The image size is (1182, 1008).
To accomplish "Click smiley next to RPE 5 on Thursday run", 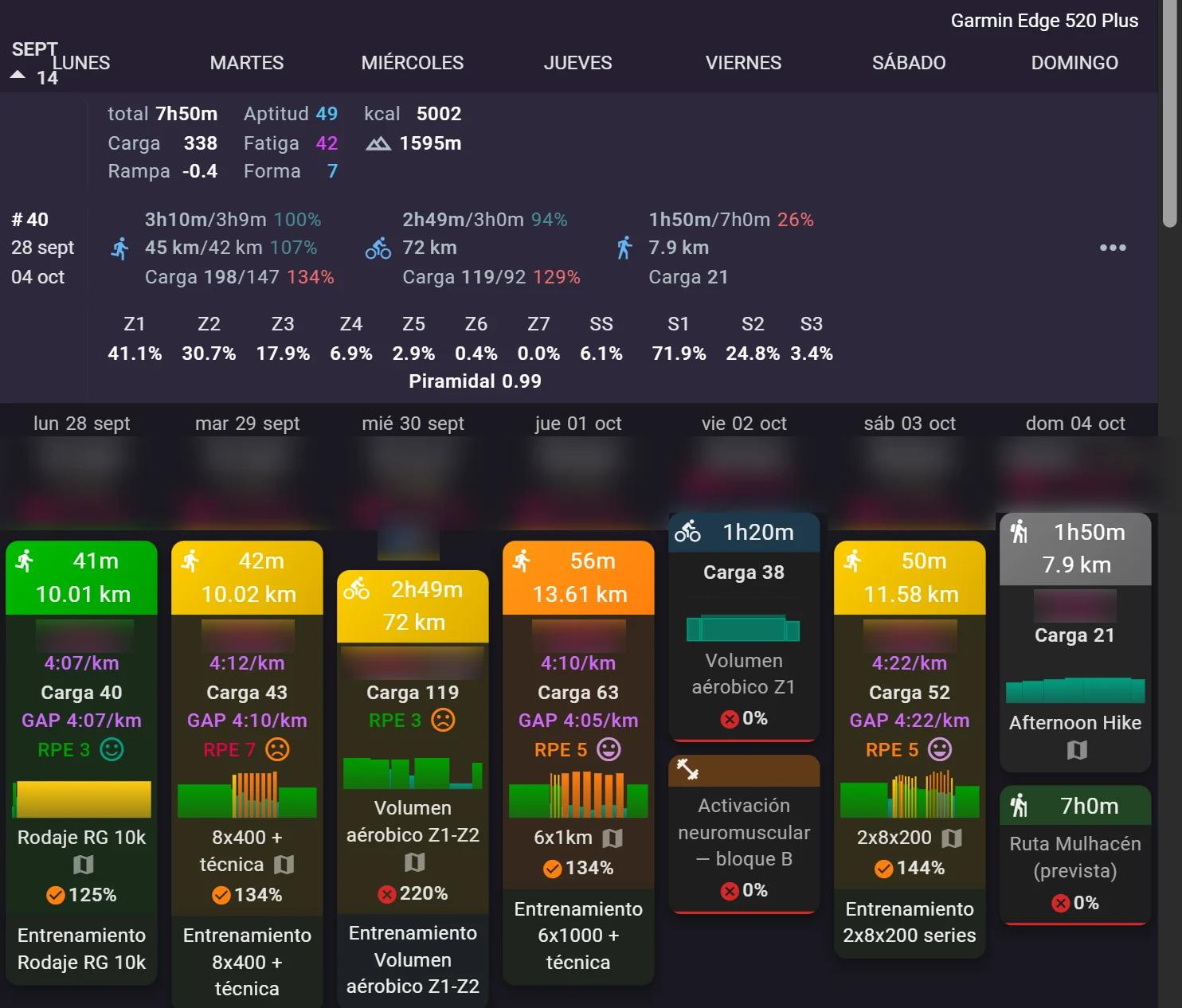I will click(609, 749).
